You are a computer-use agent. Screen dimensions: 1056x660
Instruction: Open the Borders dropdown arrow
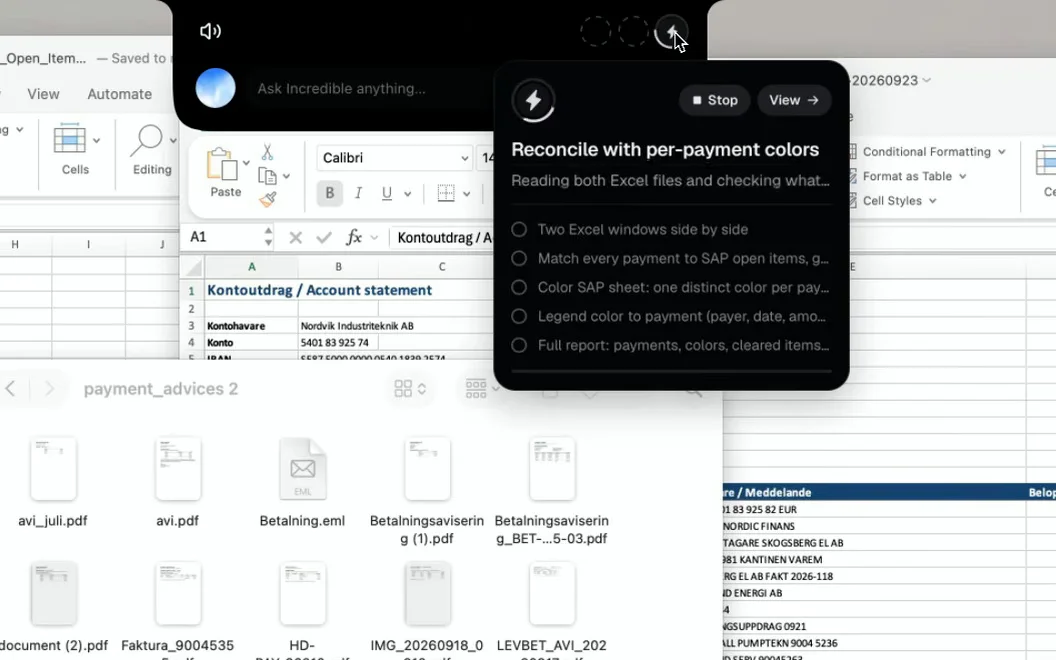coord(467,194)
